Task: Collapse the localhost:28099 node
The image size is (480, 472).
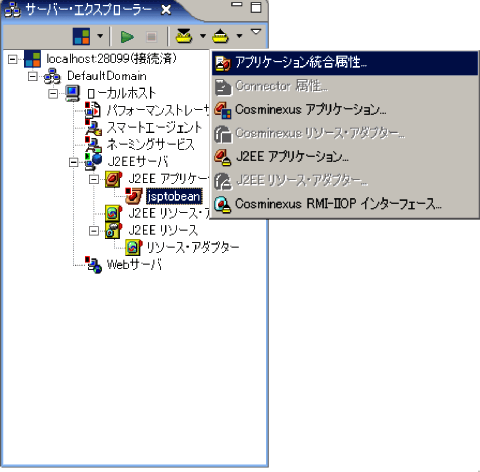Action: (x=13, y=59)
